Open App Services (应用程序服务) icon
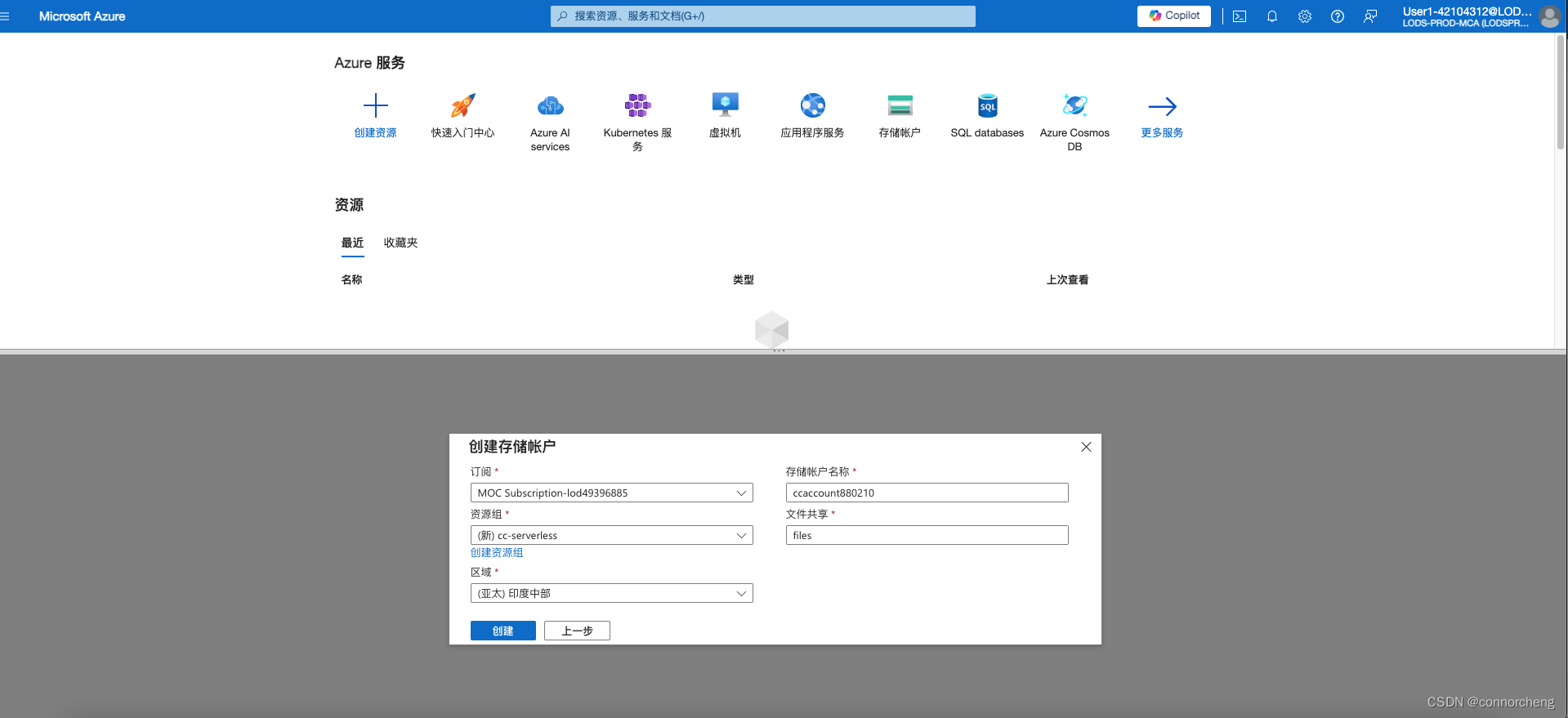Viewport: 1568px width, 718px height. pos(812,105)
